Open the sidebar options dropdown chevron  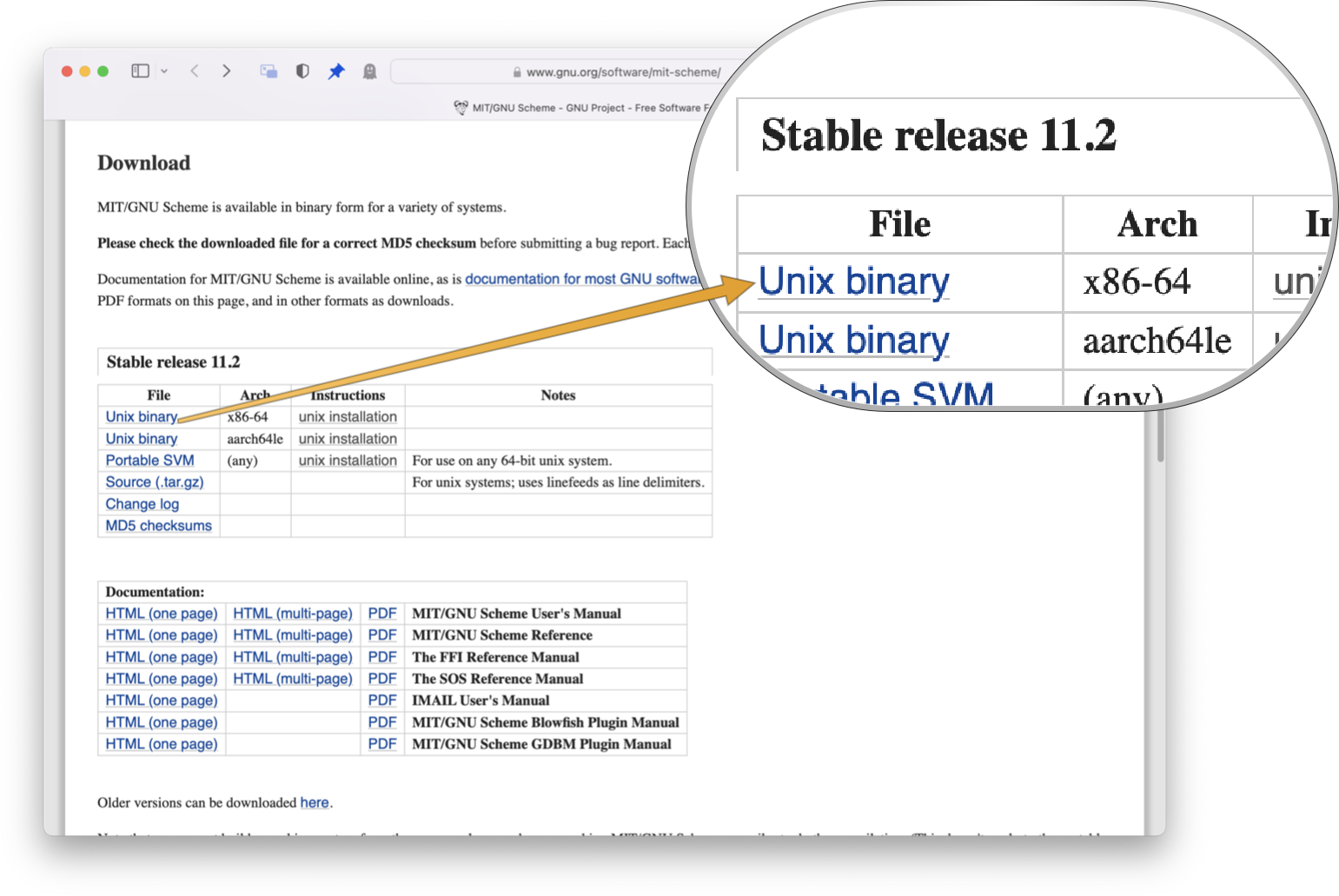tap(164, 71)
